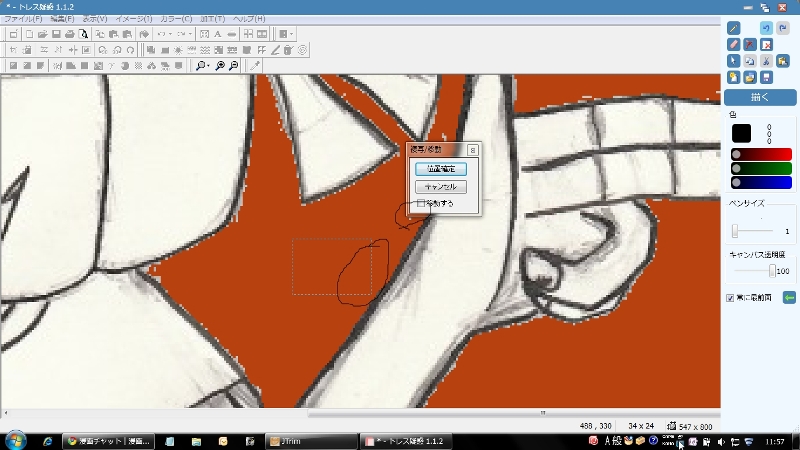Click the blue 描く draw button

point(760,97)
